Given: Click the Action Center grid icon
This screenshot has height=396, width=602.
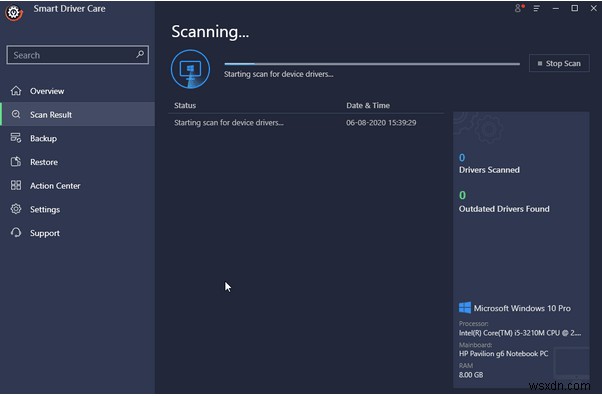Looking at the screenshot, I should click(16, 186).
